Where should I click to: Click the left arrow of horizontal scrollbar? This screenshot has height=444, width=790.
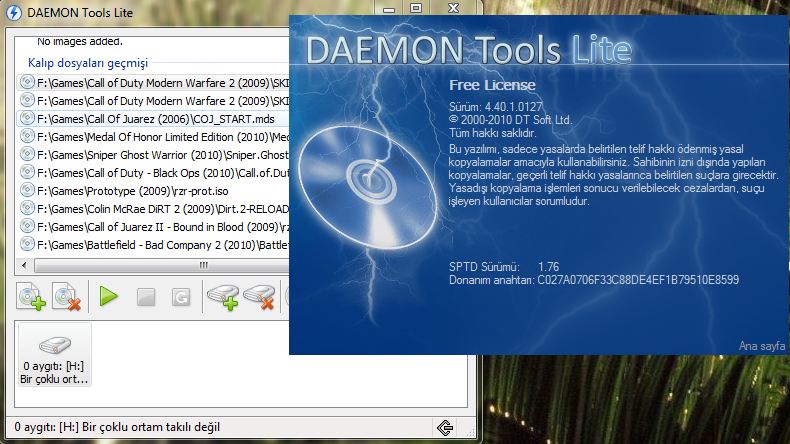24,265
